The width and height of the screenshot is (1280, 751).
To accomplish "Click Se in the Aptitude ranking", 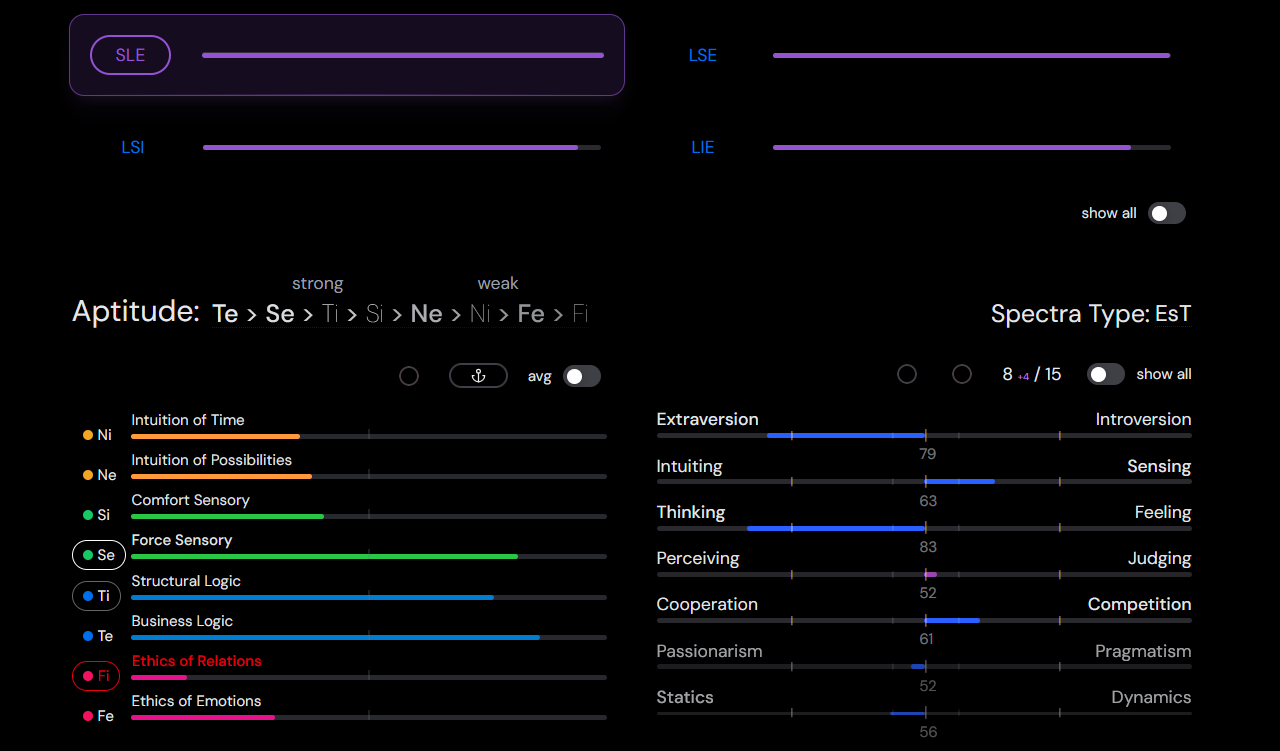I will tap(280, 314).
